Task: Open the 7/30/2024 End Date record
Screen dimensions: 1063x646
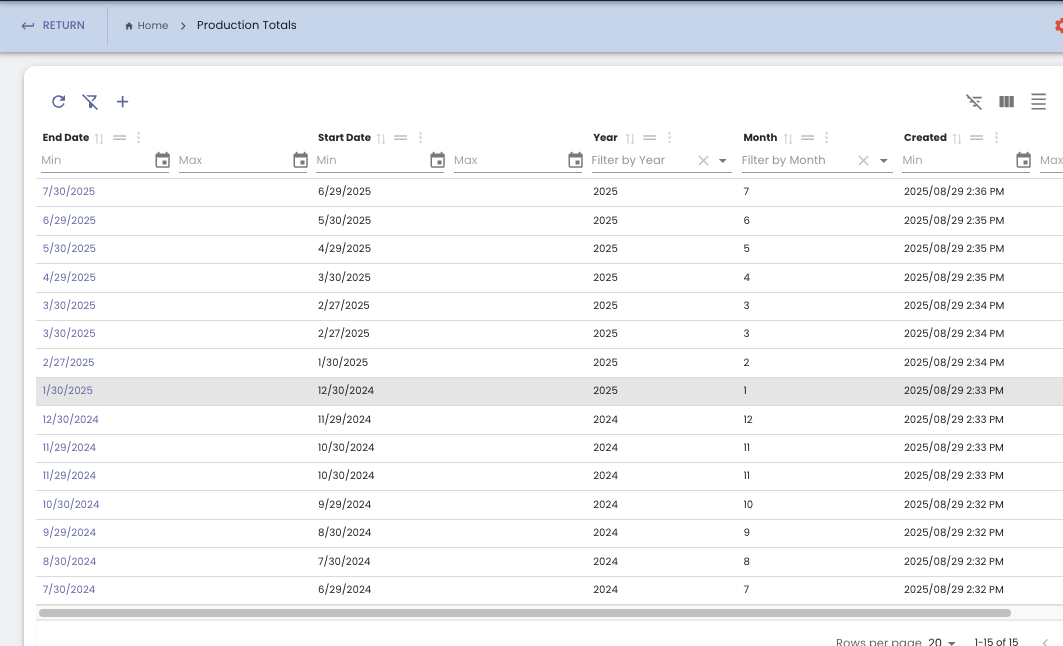Action: pyautogui.click(x=68, y=589)
